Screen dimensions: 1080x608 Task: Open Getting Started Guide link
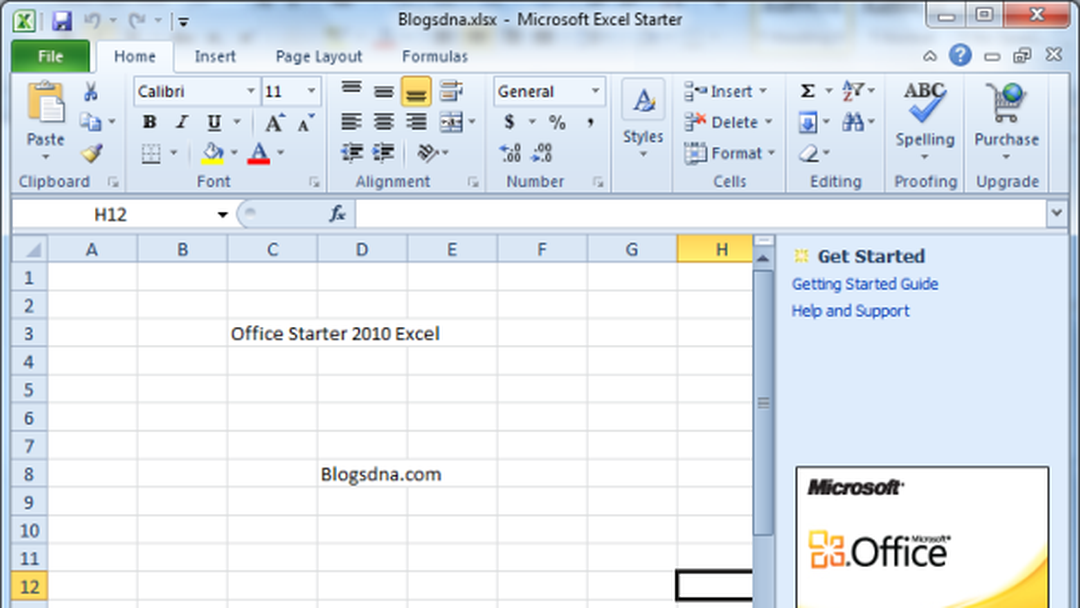point(864,284)
